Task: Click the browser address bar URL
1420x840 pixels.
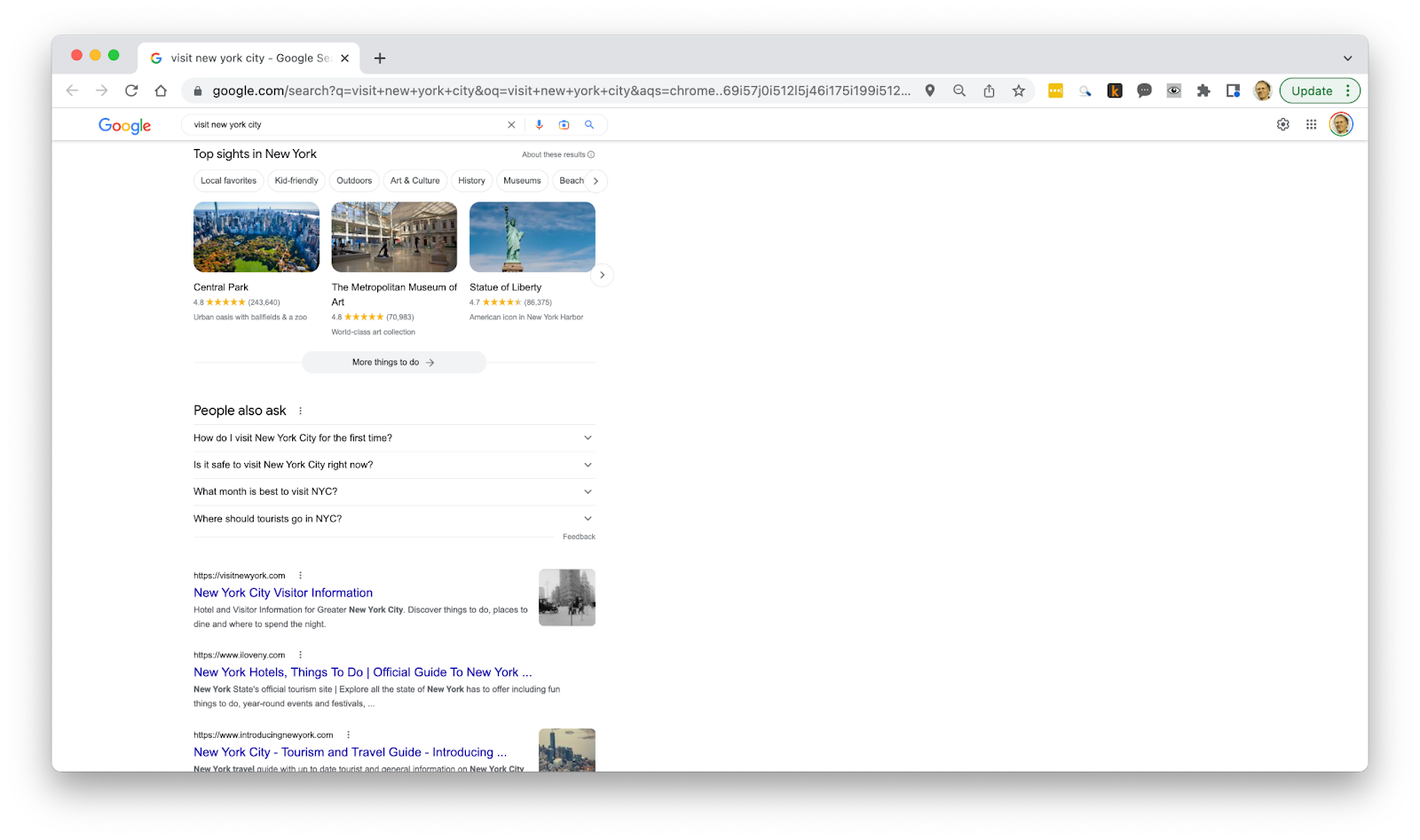Action: point(561,90)
